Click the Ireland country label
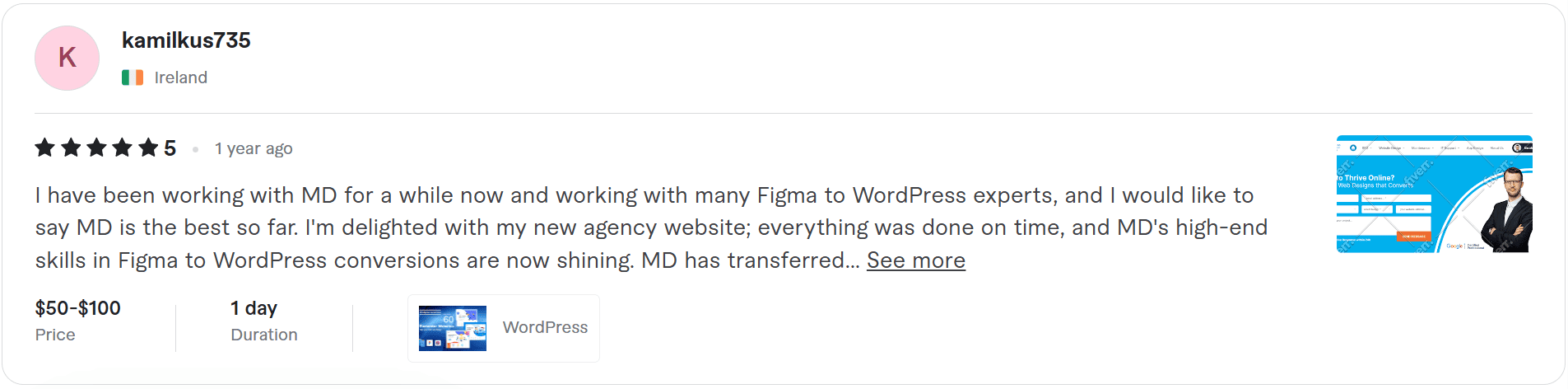 [181, 77]
